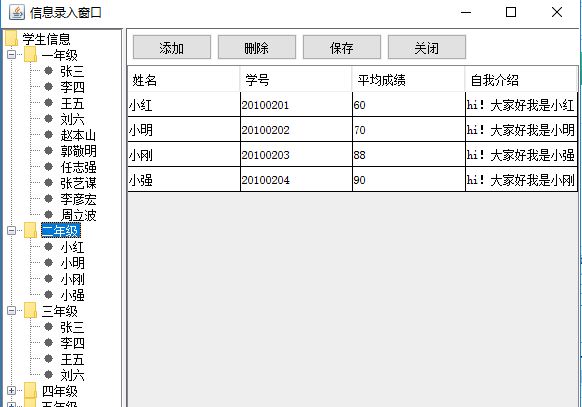Expand the 四年级 tree node
582x407 pixels.
click(12, 391)
